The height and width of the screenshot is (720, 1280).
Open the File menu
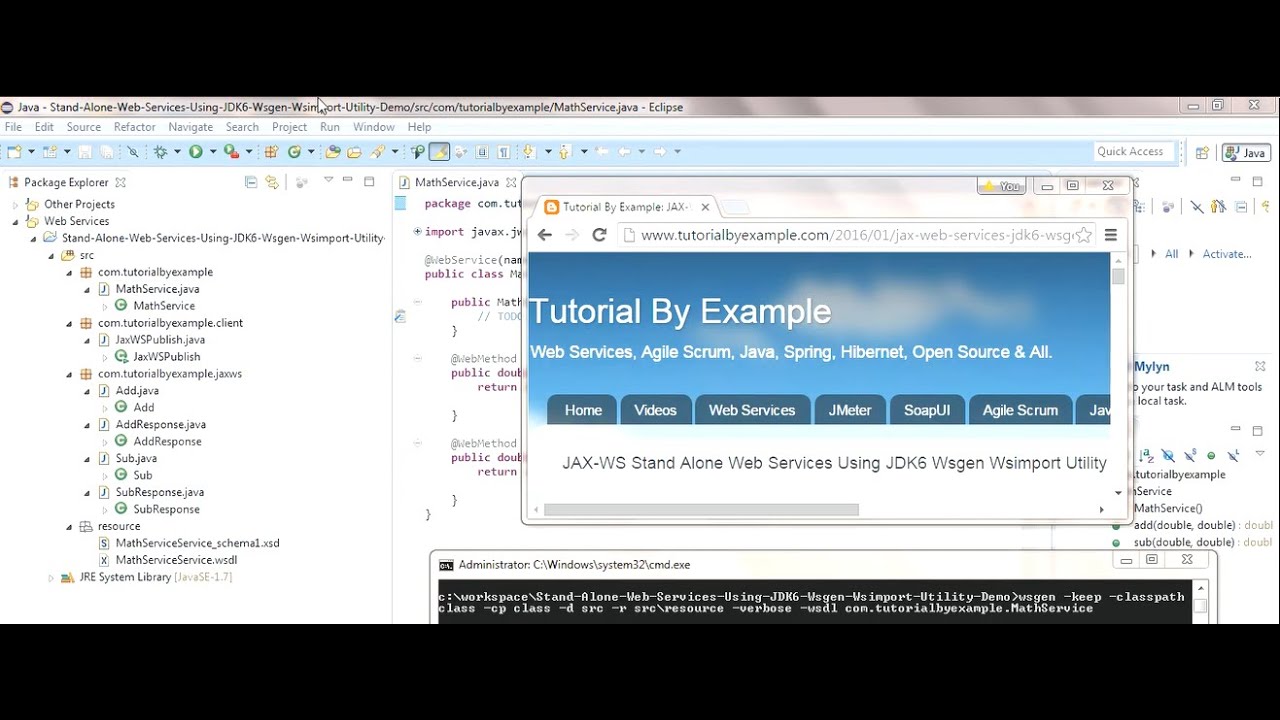[13, 127]
